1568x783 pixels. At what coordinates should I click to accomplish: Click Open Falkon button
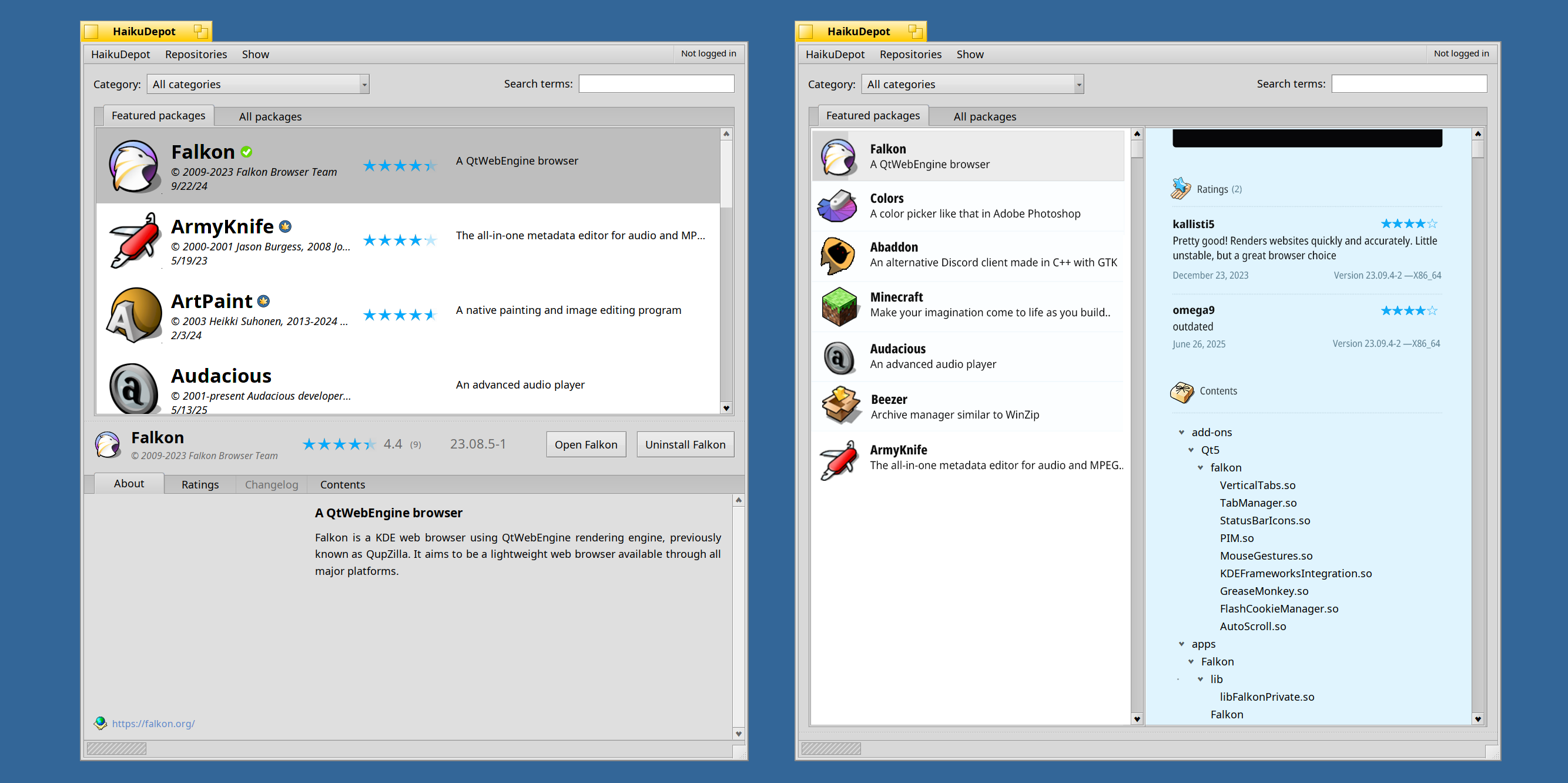pos(585,444)
